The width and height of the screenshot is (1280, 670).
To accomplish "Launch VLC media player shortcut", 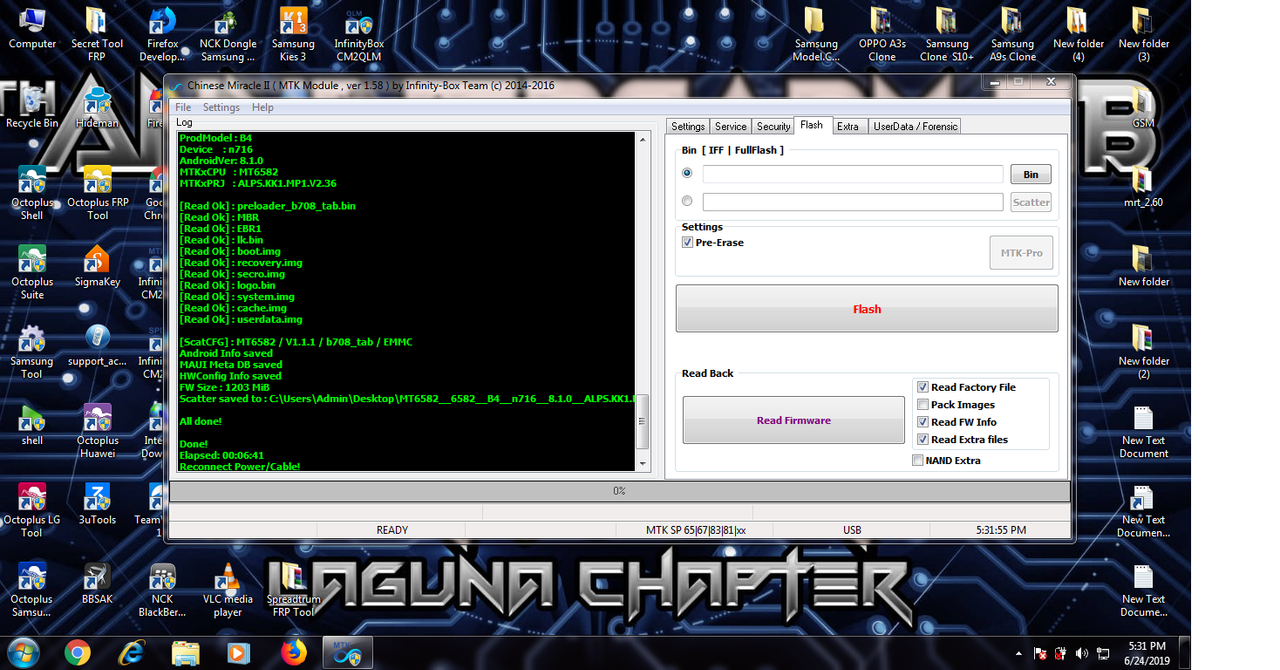I will (x=227, y=590).
